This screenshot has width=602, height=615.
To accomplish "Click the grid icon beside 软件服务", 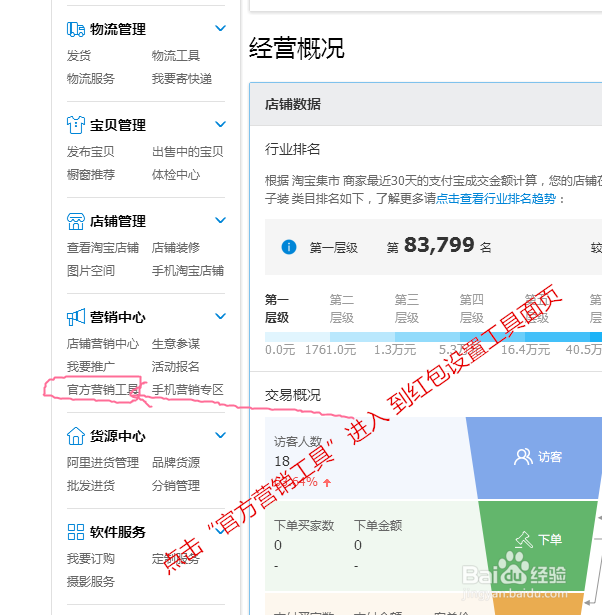I will pyautogui.click(x=76, y=532).
